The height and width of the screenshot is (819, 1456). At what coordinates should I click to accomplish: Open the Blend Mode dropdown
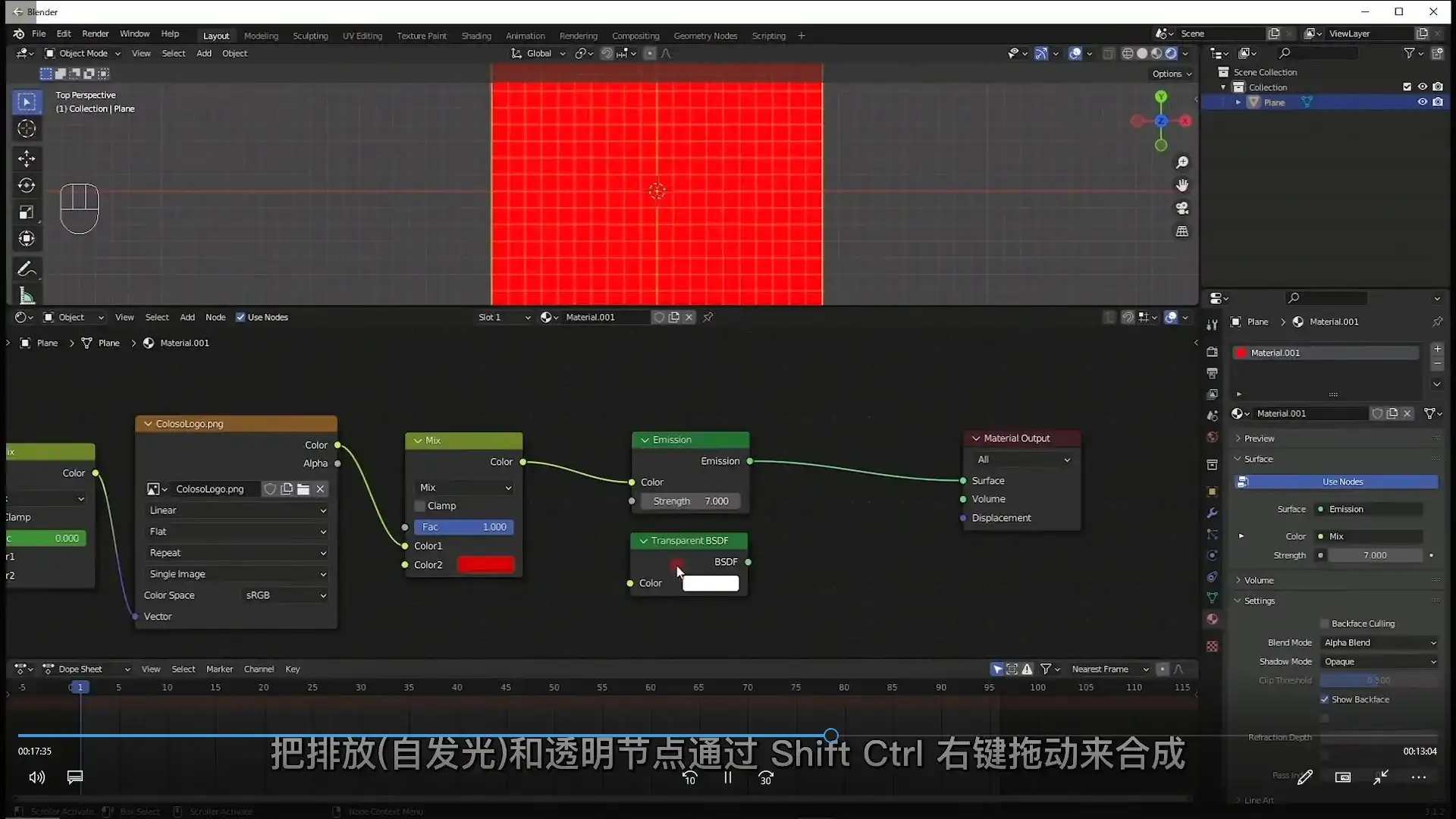coord(1379,642)
